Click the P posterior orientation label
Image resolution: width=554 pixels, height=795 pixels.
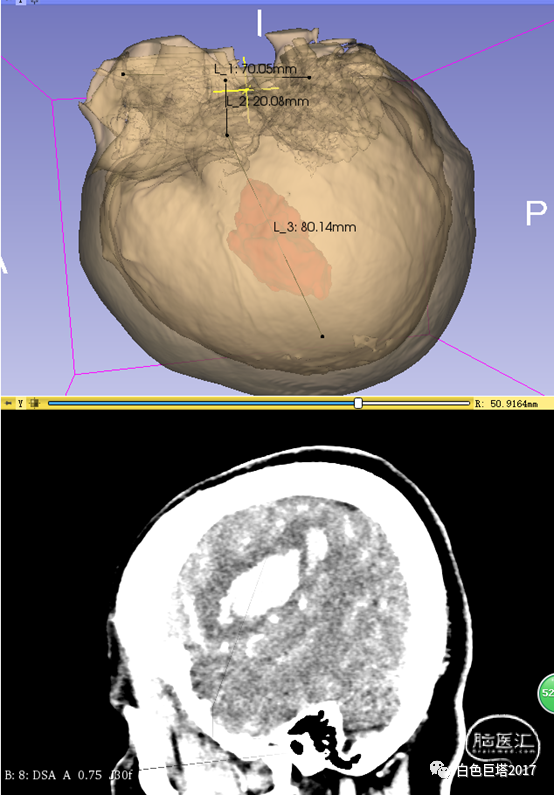[536, 213]
